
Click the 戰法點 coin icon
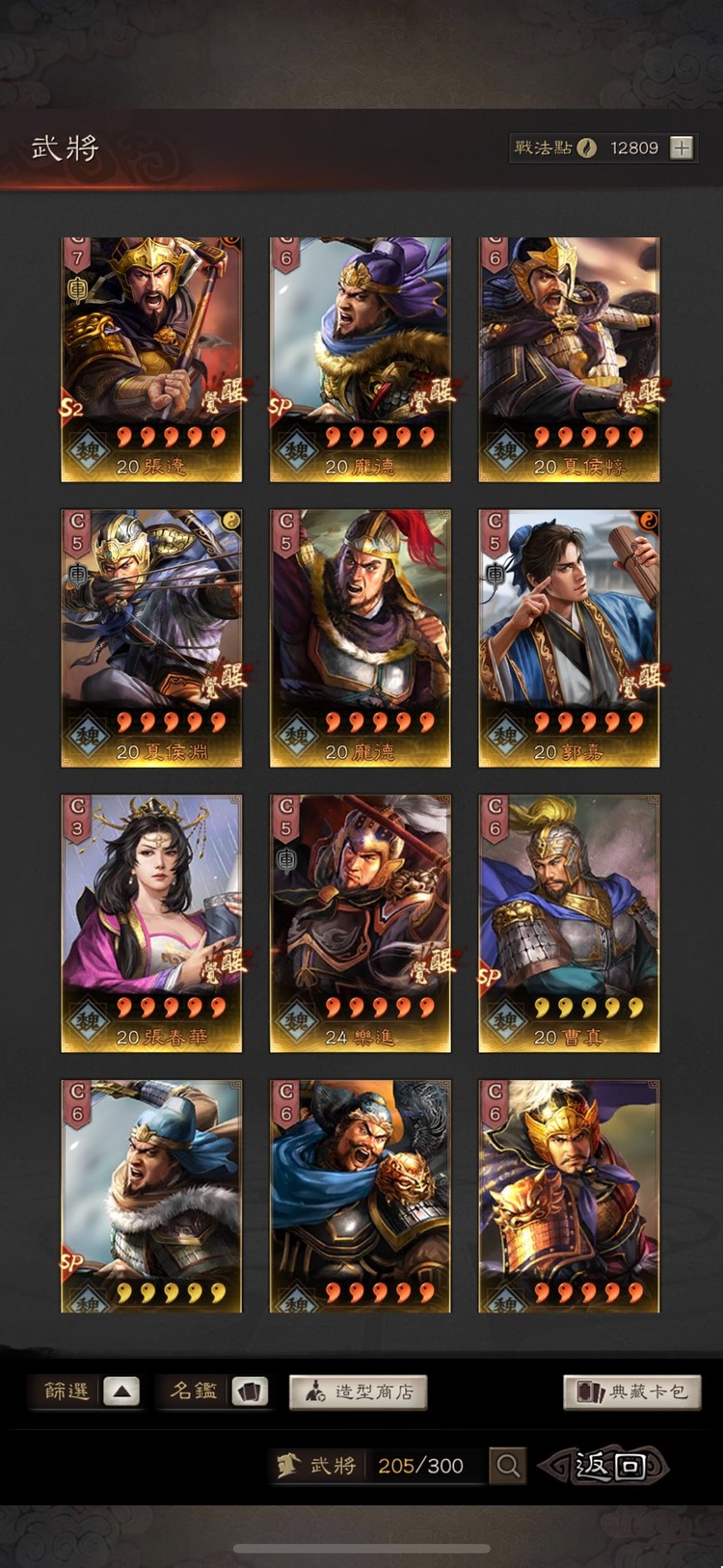(x=586, y=148)
